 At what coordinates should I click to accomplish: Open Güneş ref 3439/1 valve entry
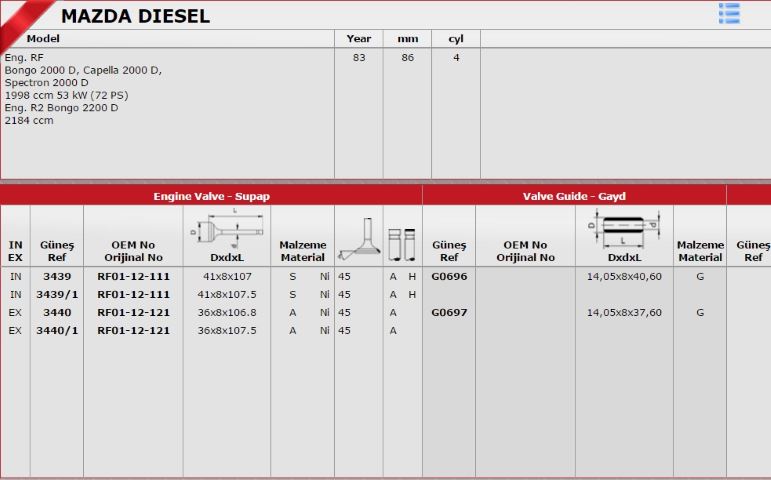coord(57,295)
